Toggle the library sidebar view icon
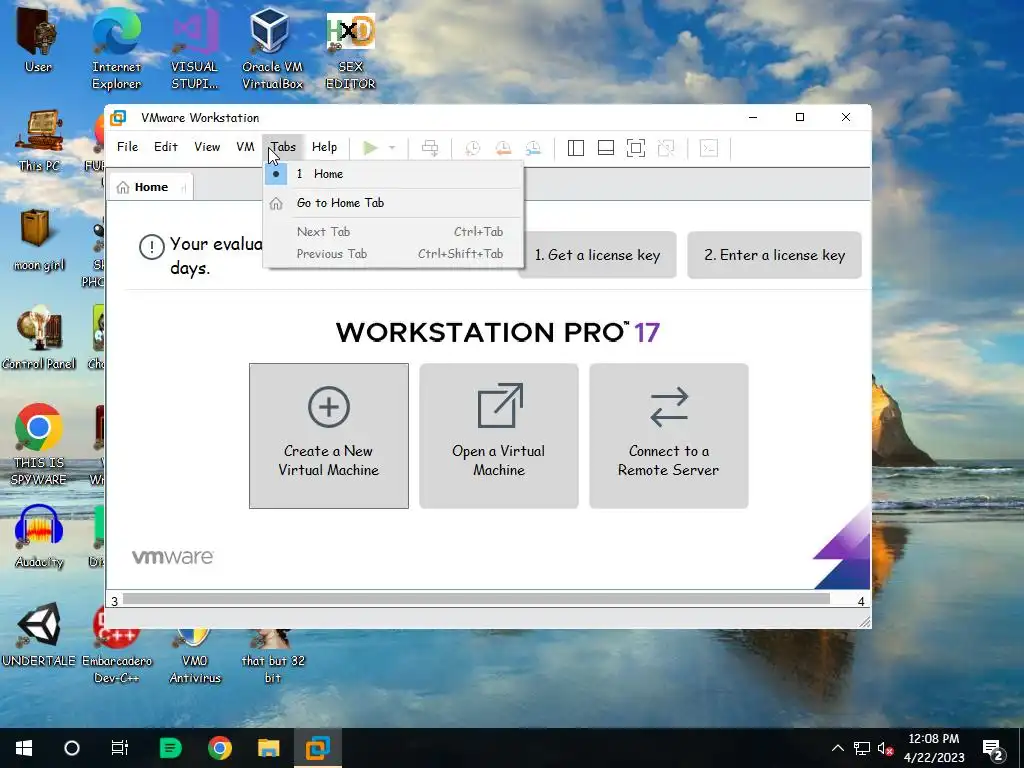The height and width of the screenshot is (768, 1024). tap(575, 148)
